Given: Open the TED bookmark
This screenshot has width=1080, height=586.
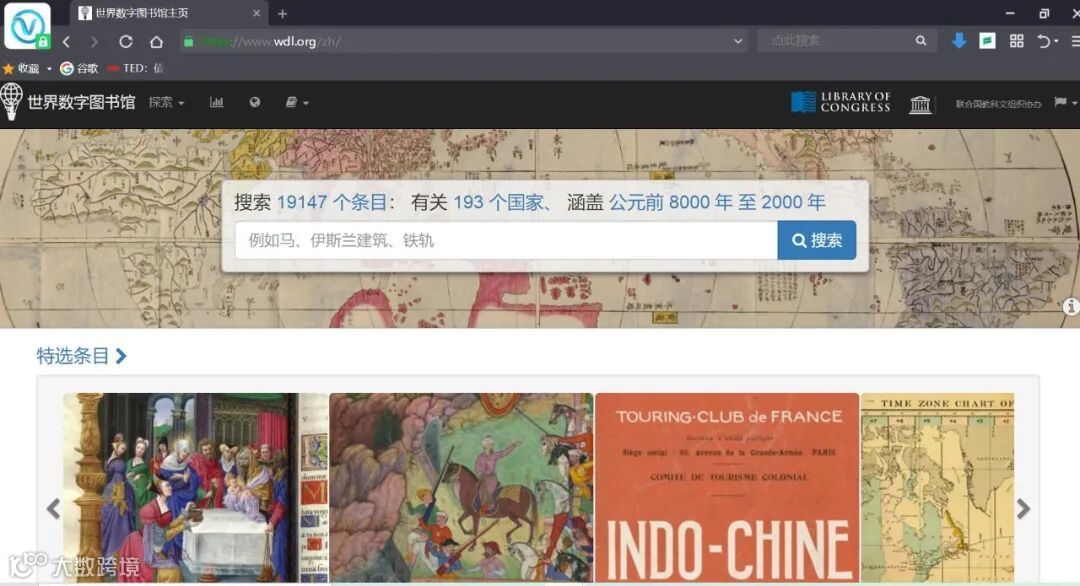Looking at the screenshot, I should click(135, 68).
